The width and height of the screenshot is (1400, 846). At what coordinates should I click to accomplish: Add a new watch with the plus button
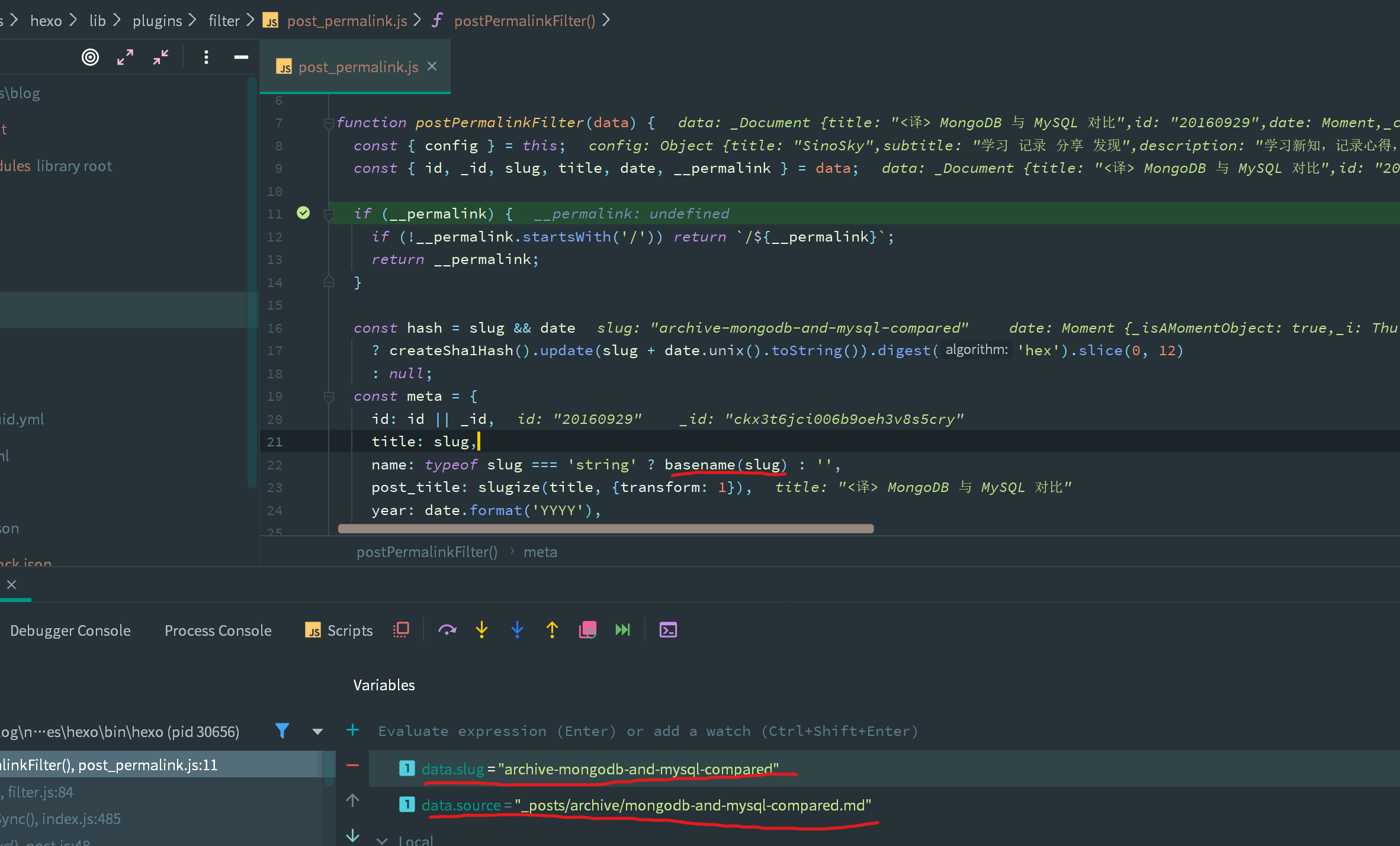(x=352, y=731)
